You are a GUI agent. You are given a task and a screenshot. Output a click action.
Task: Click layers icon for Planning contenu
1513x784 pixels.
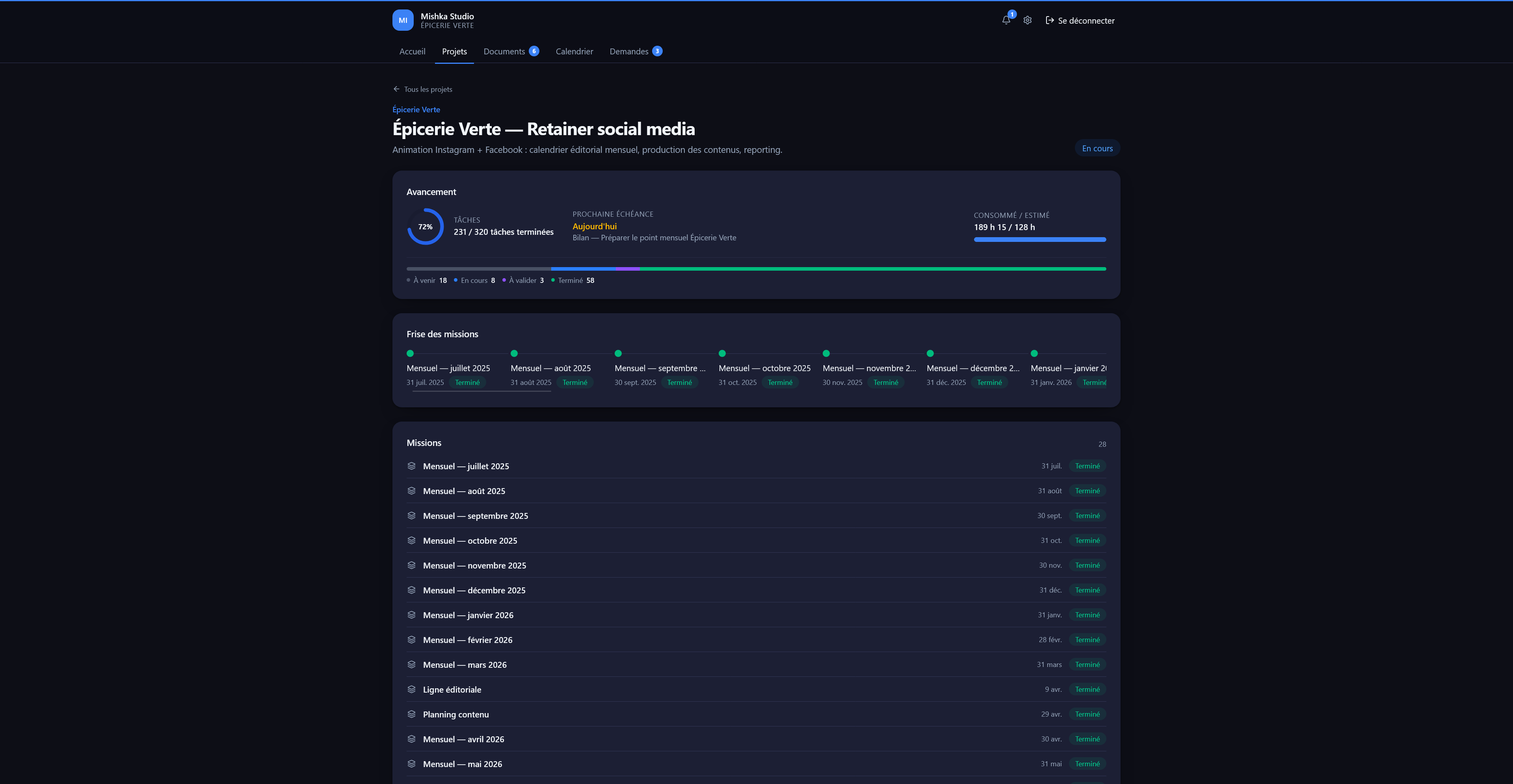point(412,714)
